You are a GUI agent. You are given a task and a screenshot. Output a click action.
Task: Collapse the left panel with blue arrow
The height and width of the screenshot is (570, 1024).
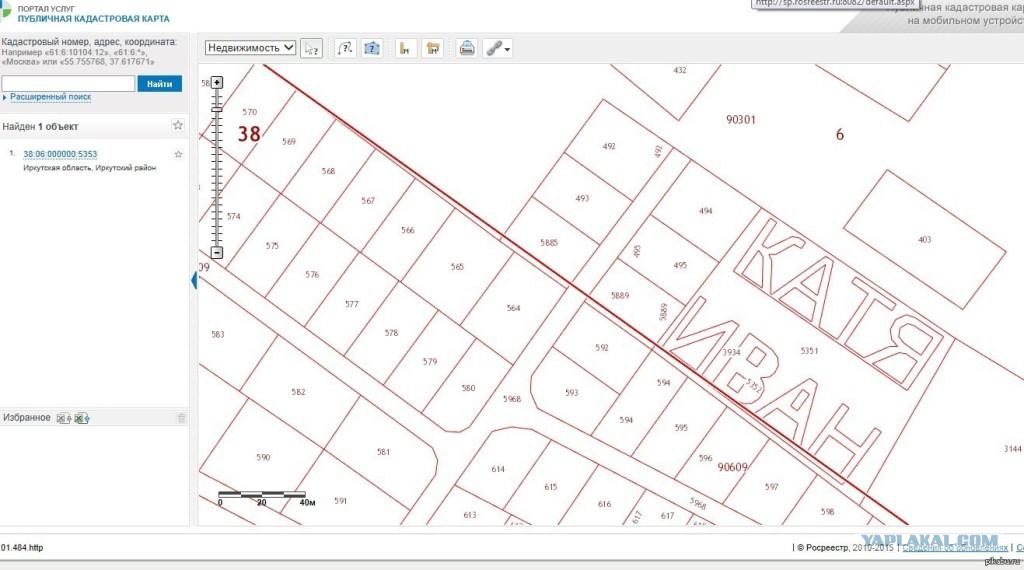pos(194,280)
